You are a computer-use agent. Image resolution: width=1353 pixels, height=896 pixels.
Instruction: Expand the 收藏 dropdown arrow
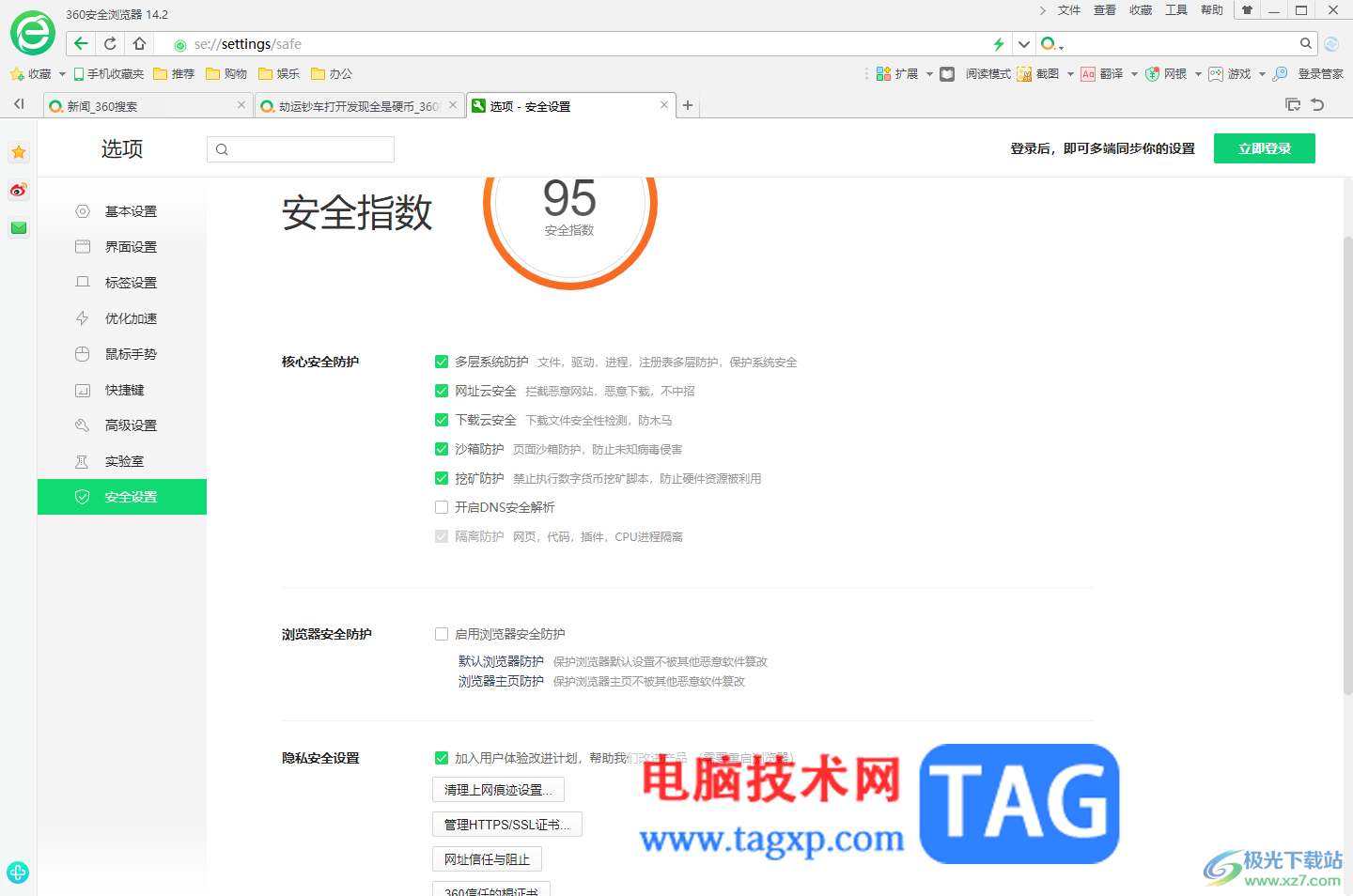coord(62,74)
